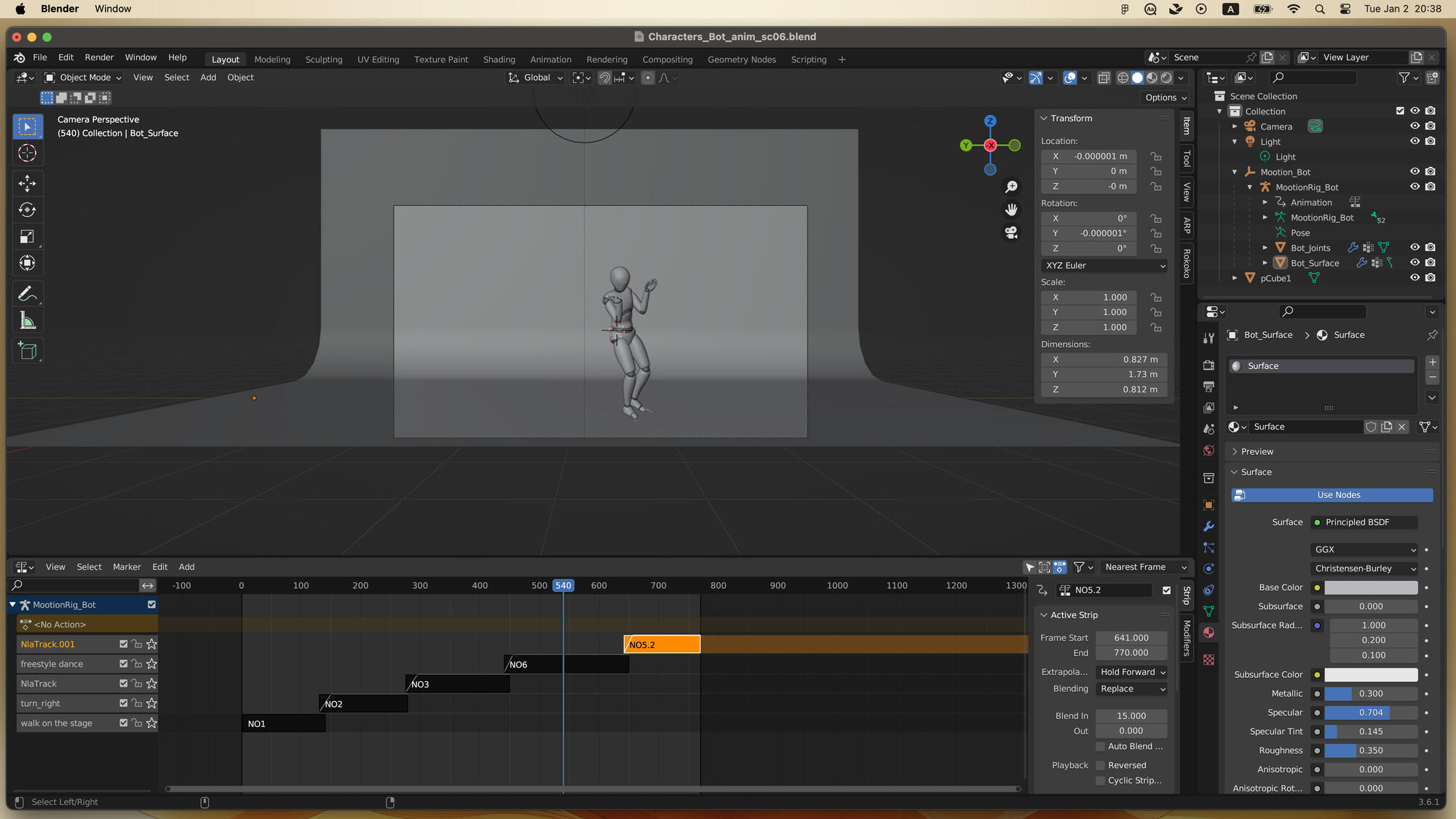Toggle X-ray display icon

pos(1104,78)
